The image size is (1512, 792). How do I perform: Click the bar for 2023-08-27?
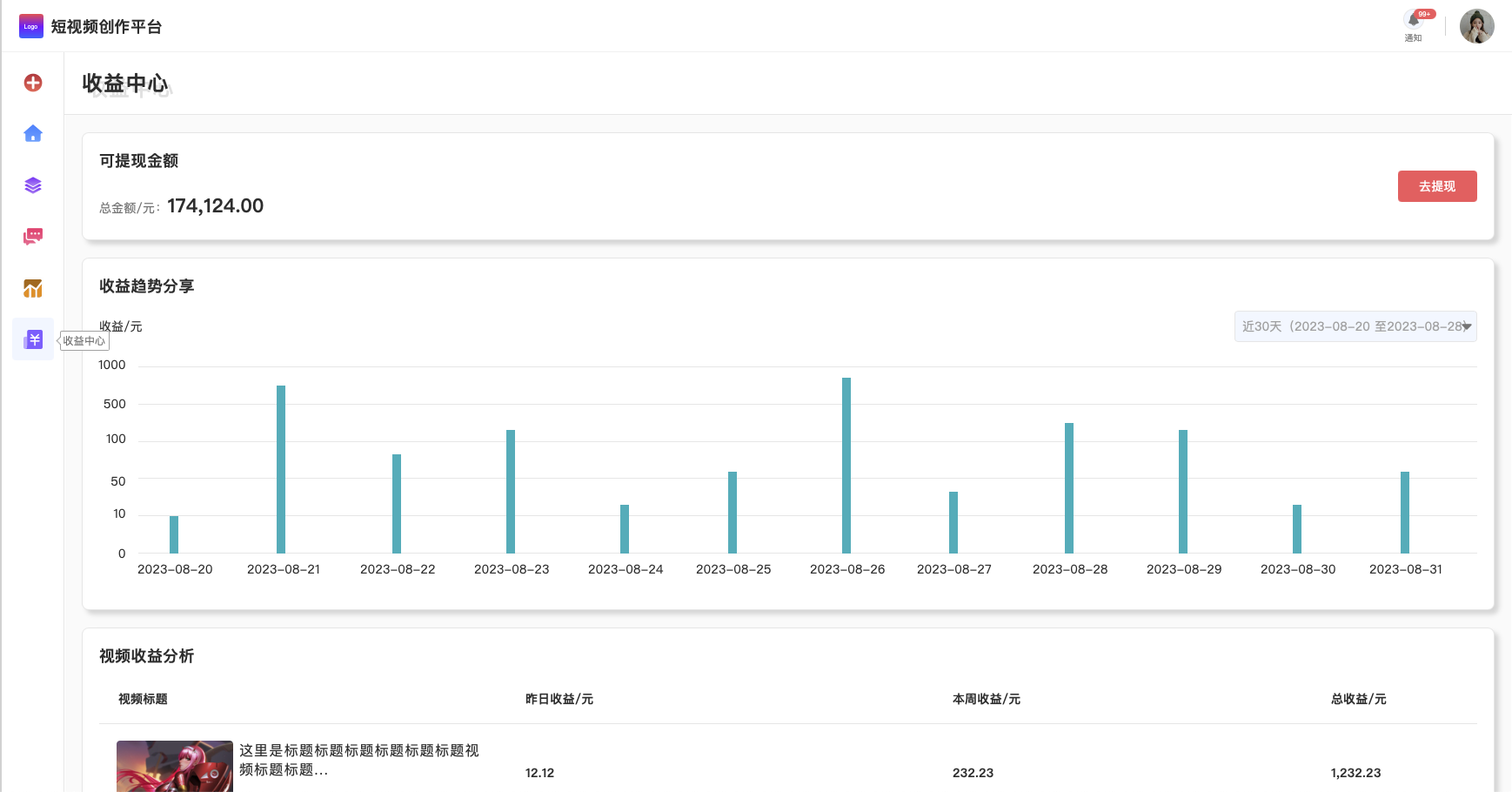tap(953, 522)
